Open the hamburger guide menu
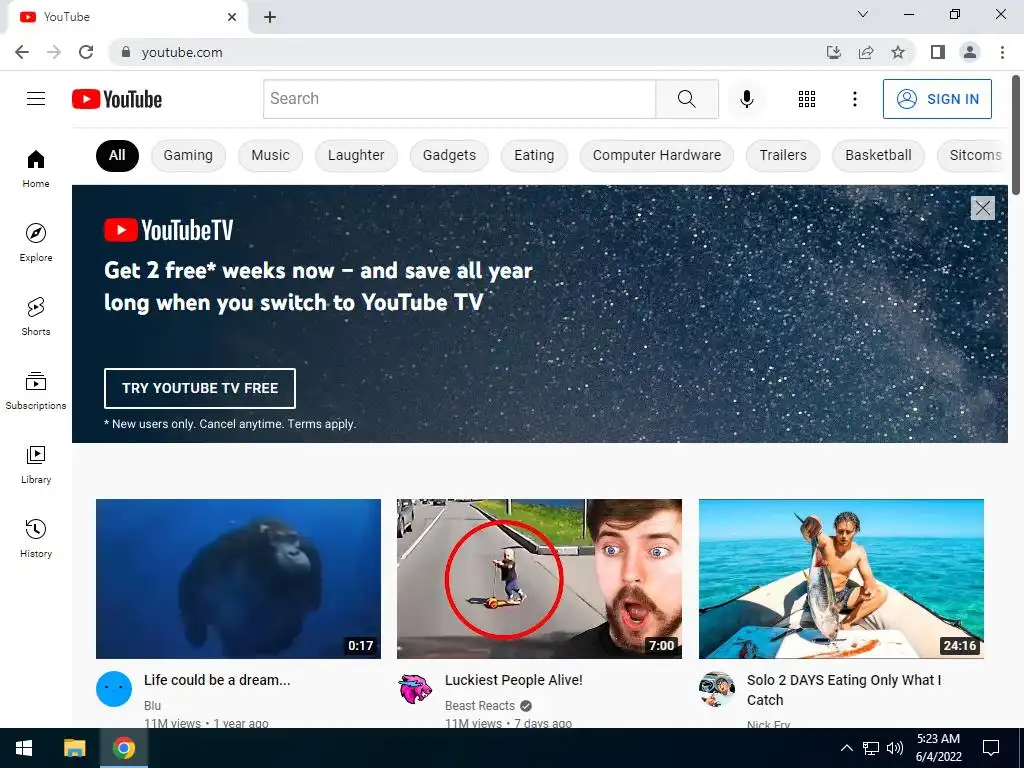The image size is (1024, 768). 36,99
